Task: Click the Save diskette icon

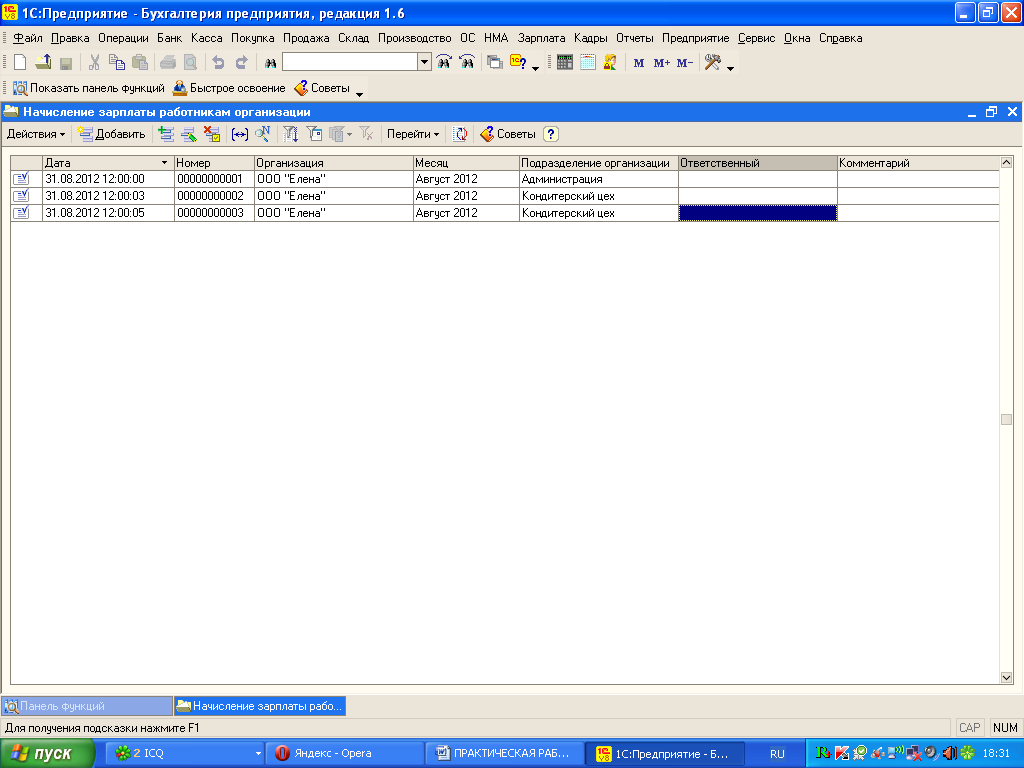Action: (x=65, y=63)
